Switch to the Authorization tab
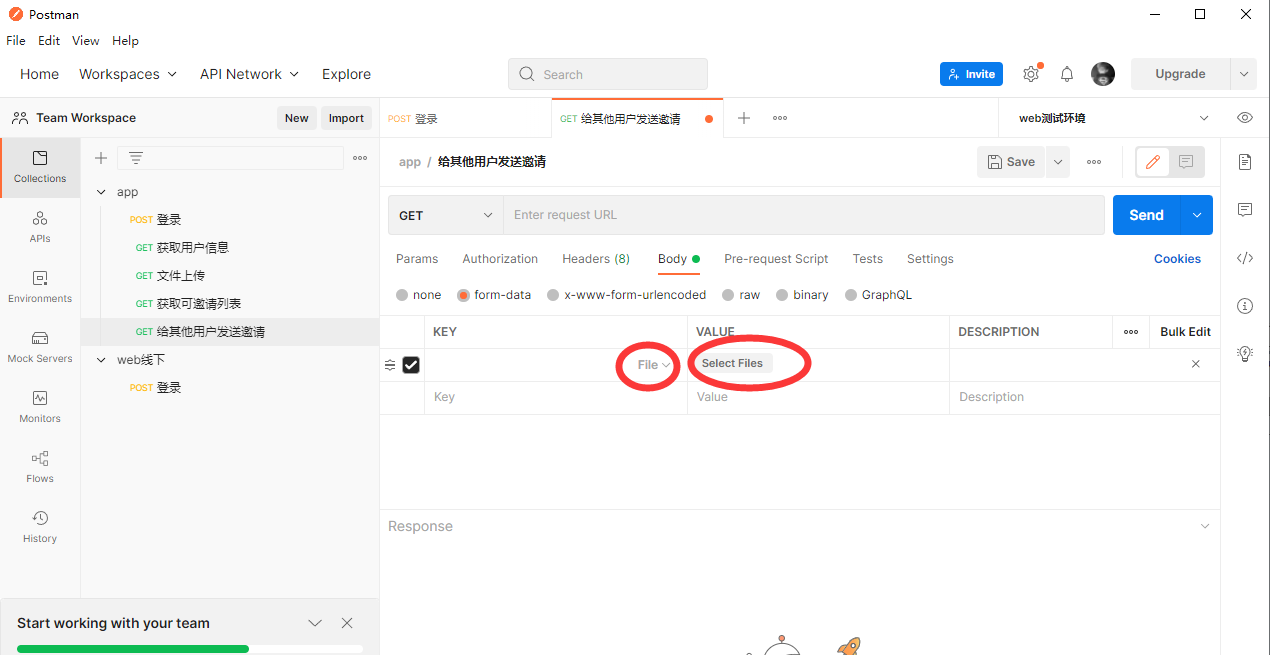This screenshot has height=655, width=1270. (500, 259)
